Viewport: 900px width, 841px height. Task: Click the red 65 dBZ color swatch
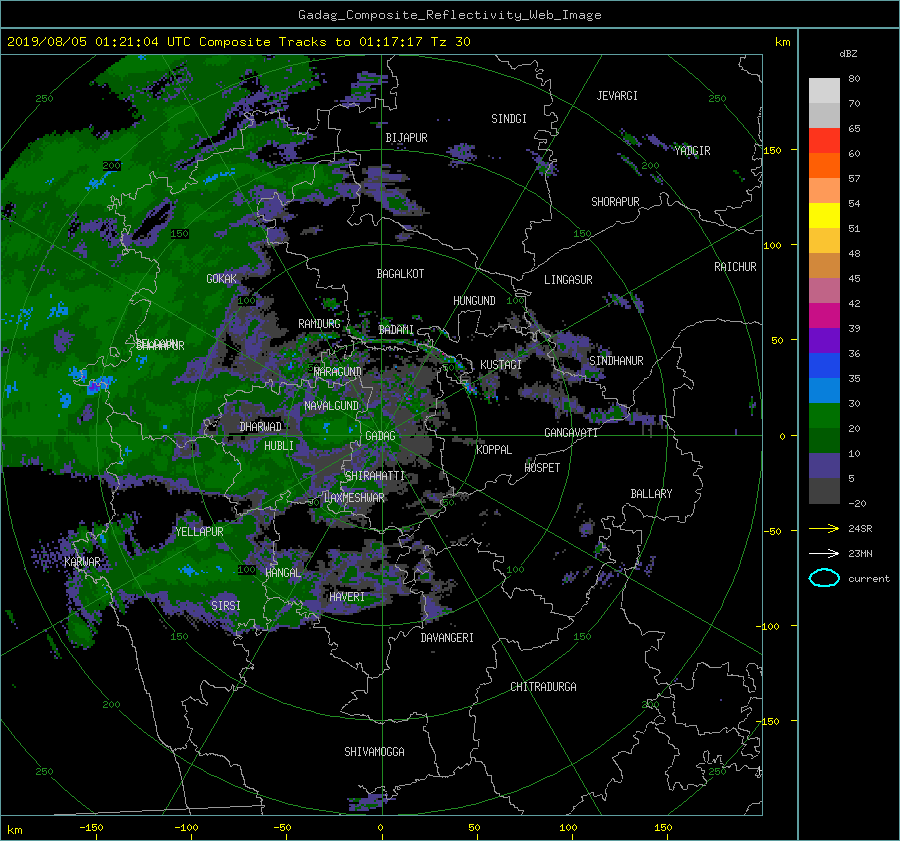(x=824, y=141)
